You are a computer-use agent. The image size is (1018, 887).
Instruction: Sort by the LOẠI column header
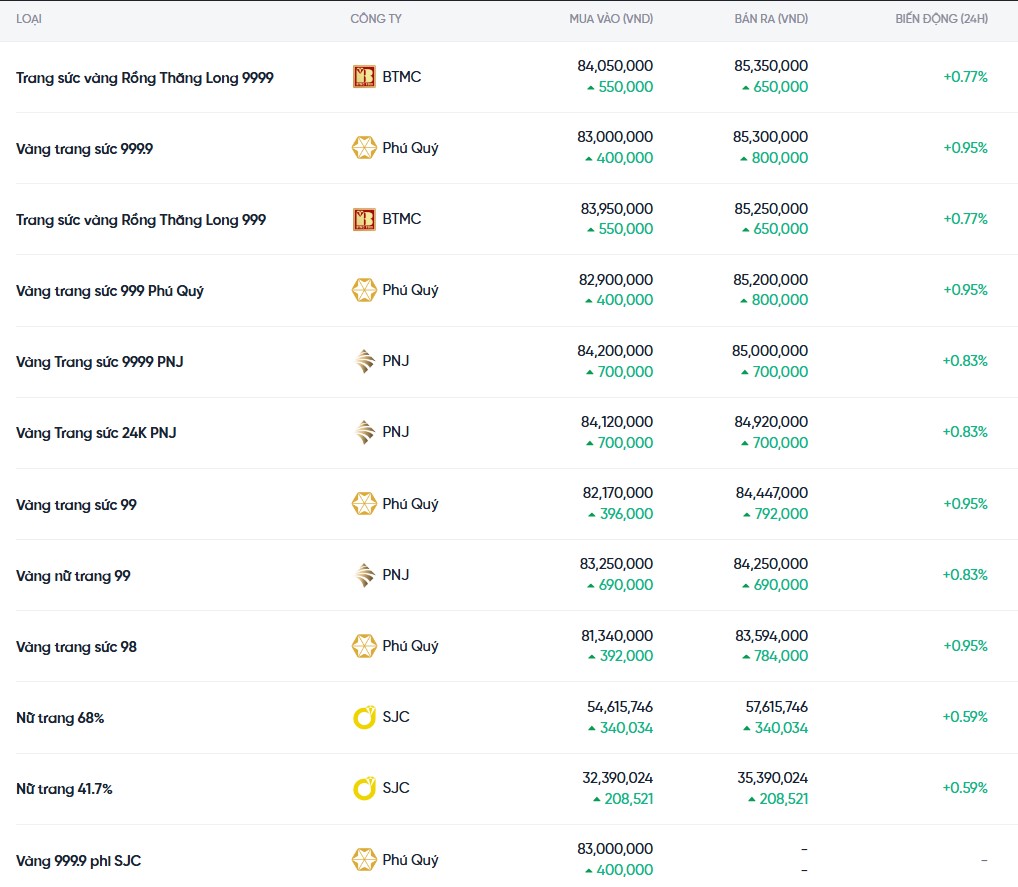[x=29, y=19]
